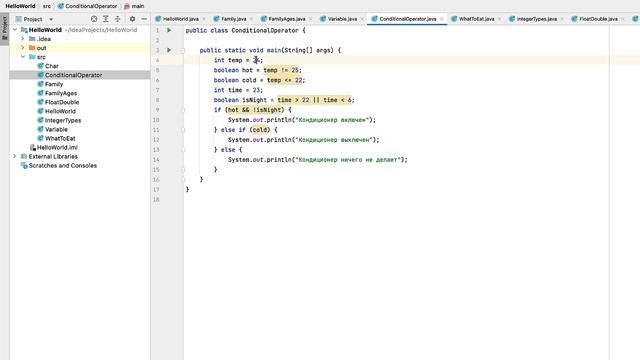Click src in the navigation breadcrumb
The height and width of the screenshot is (360, 640).
click(x=47, y=6)
